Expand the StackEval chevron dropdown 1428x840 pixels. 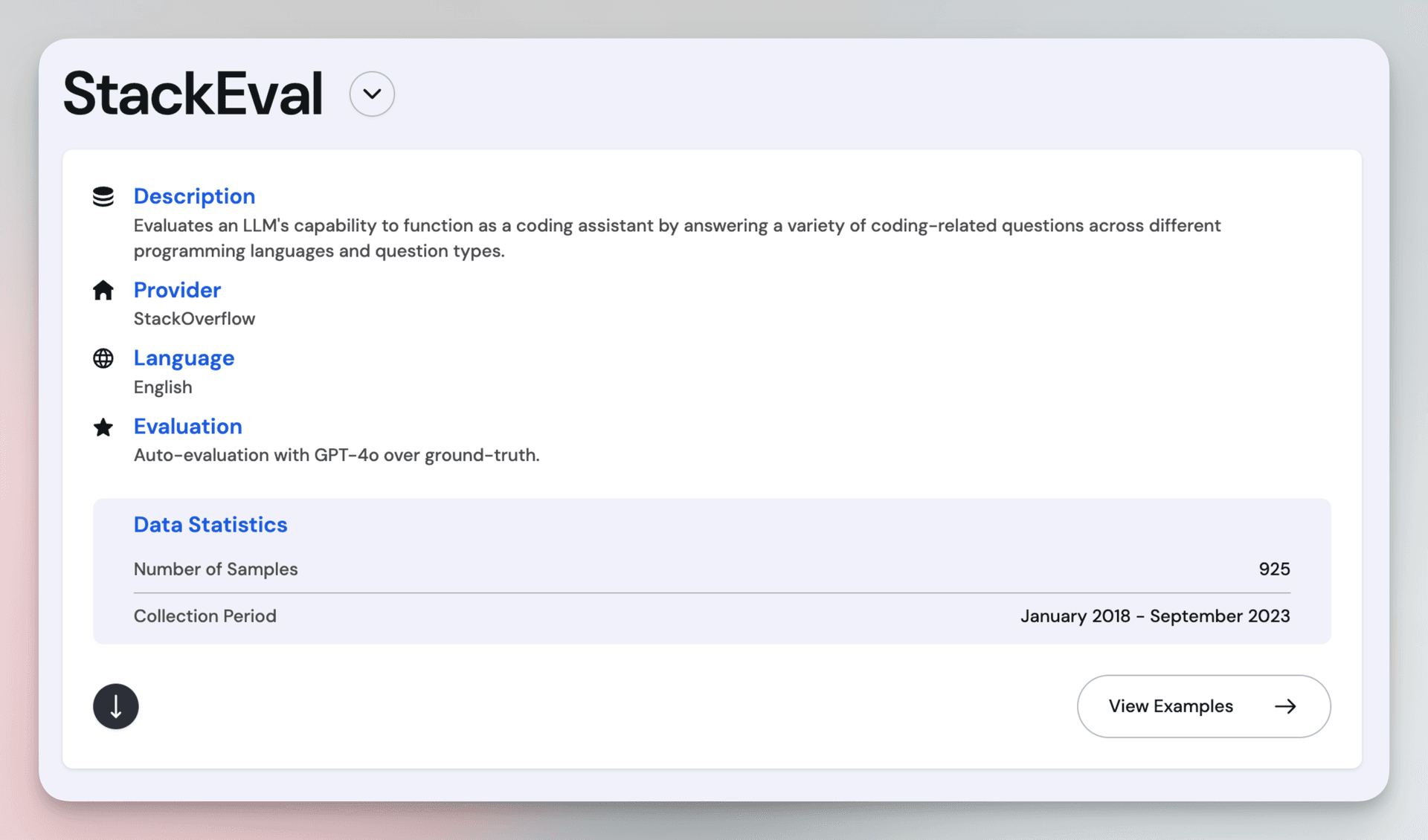click(372, 94)
